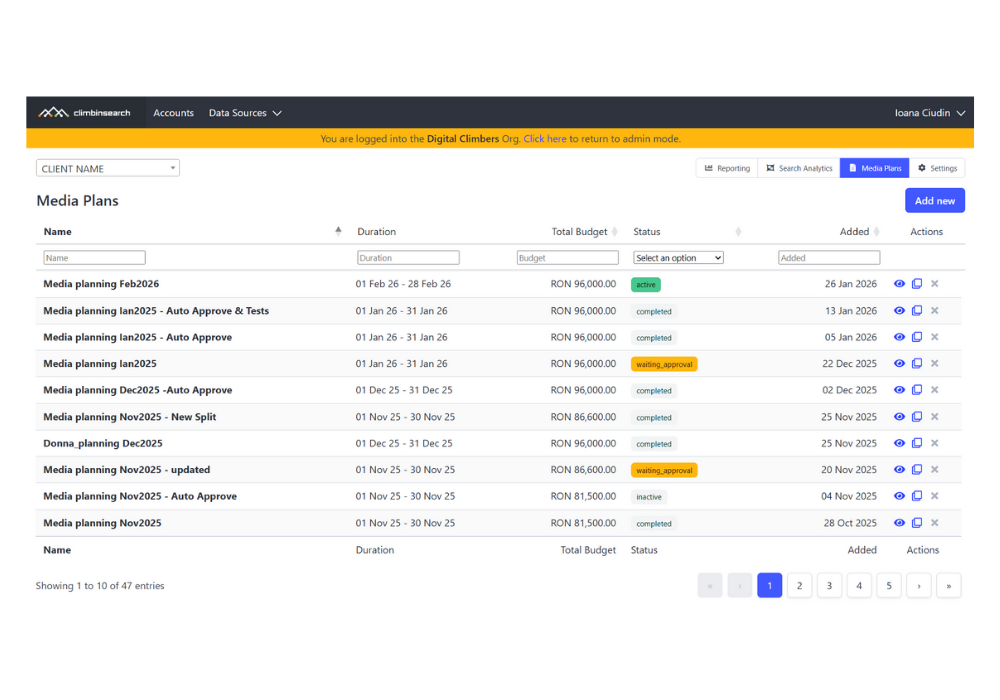Click the Add new button
The width and height of the screenshot is (1000, 700).
click(935, 201)
